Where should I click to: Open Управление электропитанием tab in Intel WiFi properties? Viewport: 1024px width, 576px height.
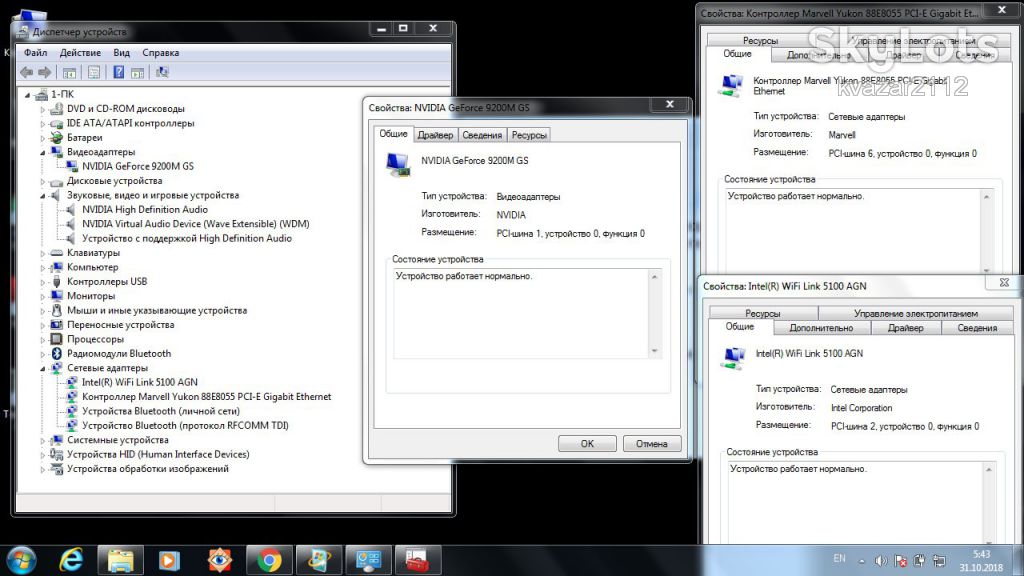916,313
